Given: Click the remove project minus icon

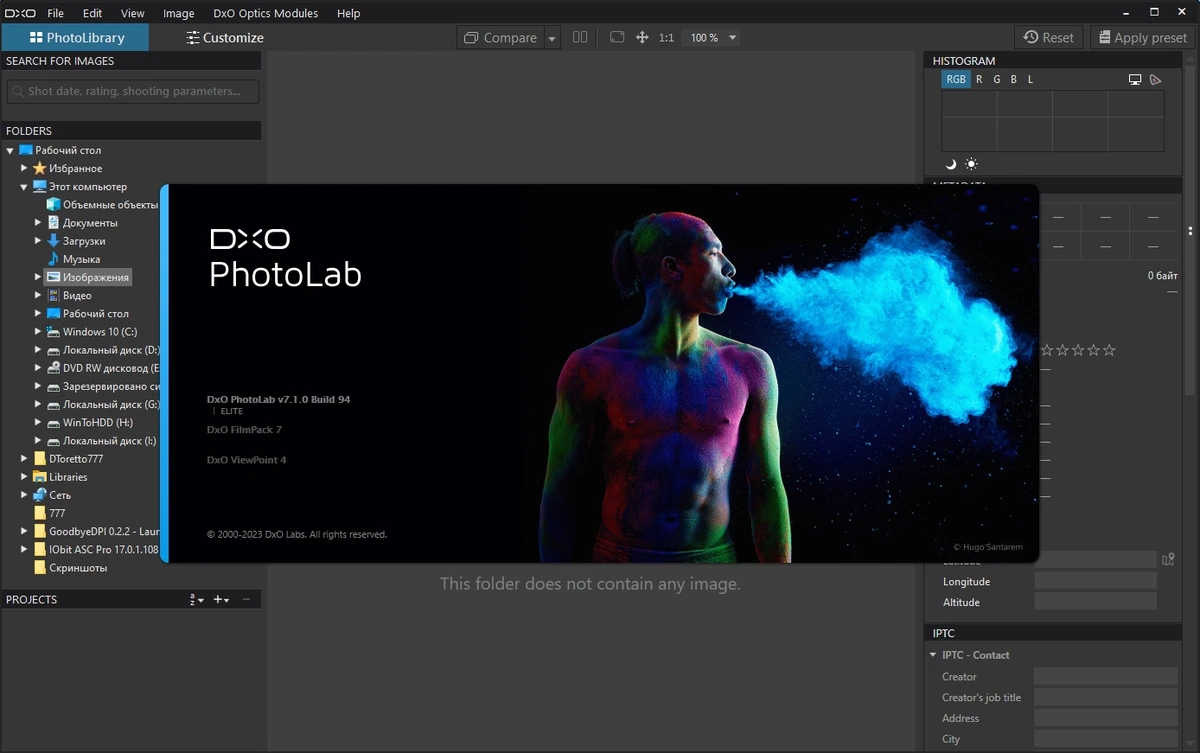Looking at the screenshot, I should 247,600.
